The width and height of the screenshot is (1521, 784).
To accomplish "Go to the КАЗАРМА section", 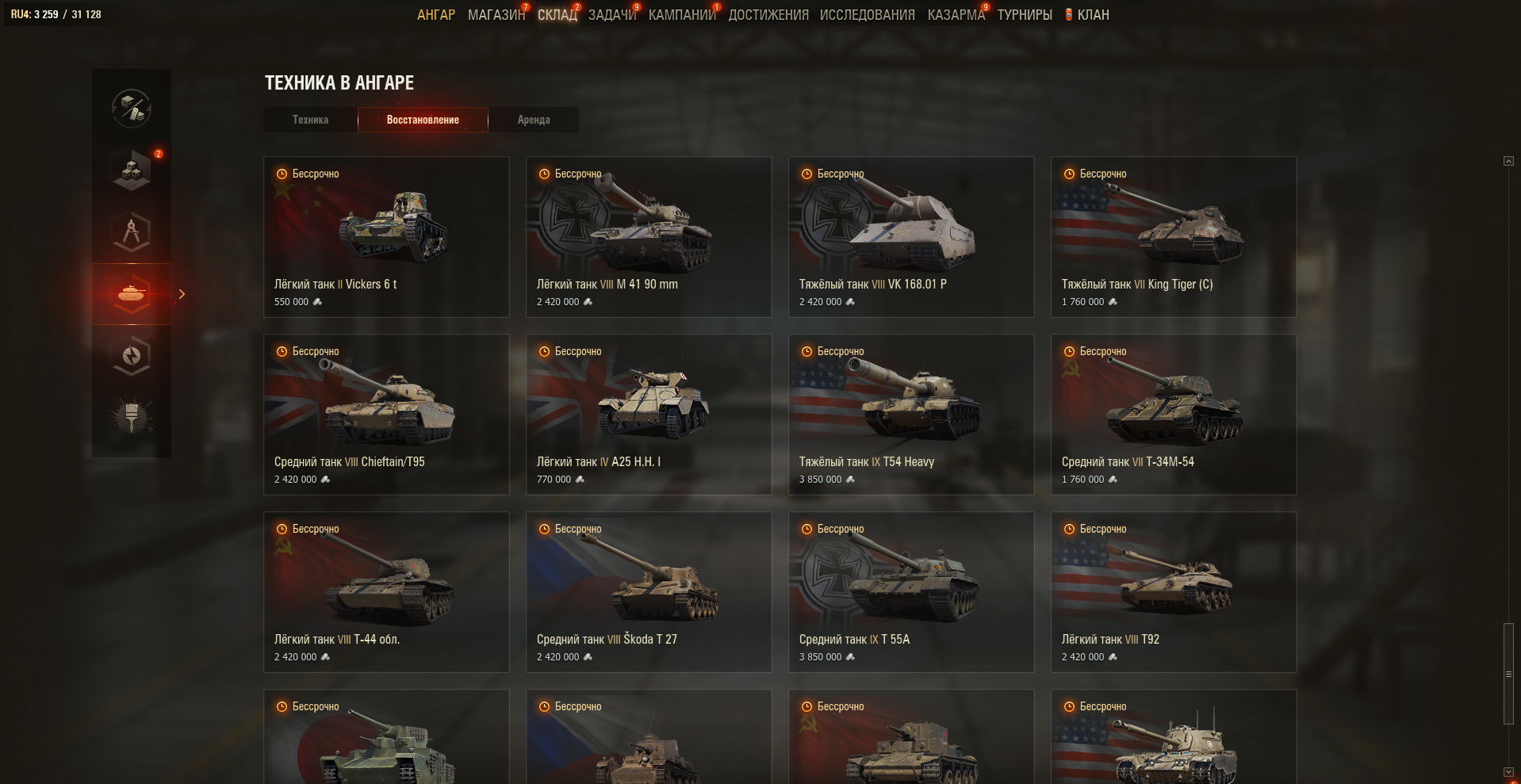I will pyautogui.click(x=956, y=14).
